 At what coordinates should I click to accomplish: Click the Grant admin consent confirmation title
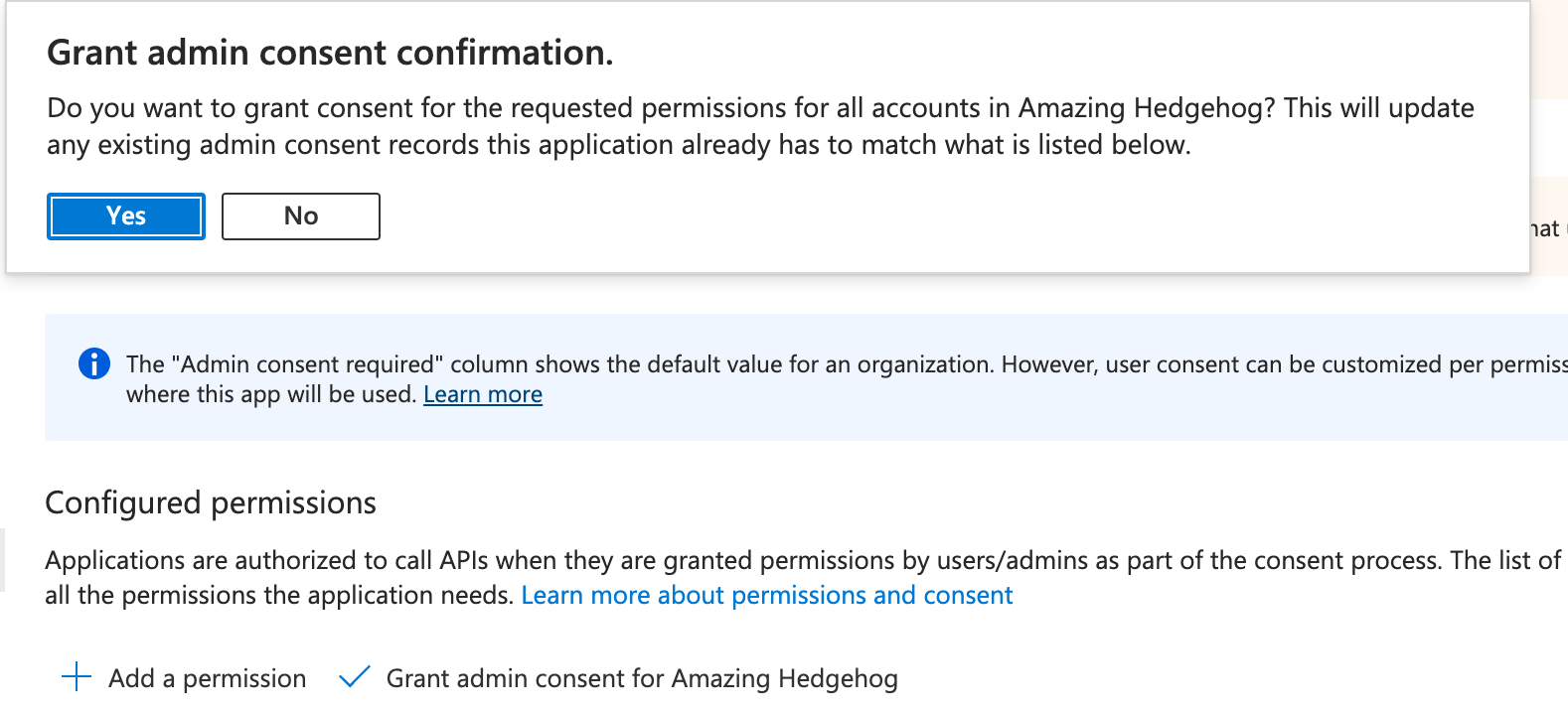330,53
